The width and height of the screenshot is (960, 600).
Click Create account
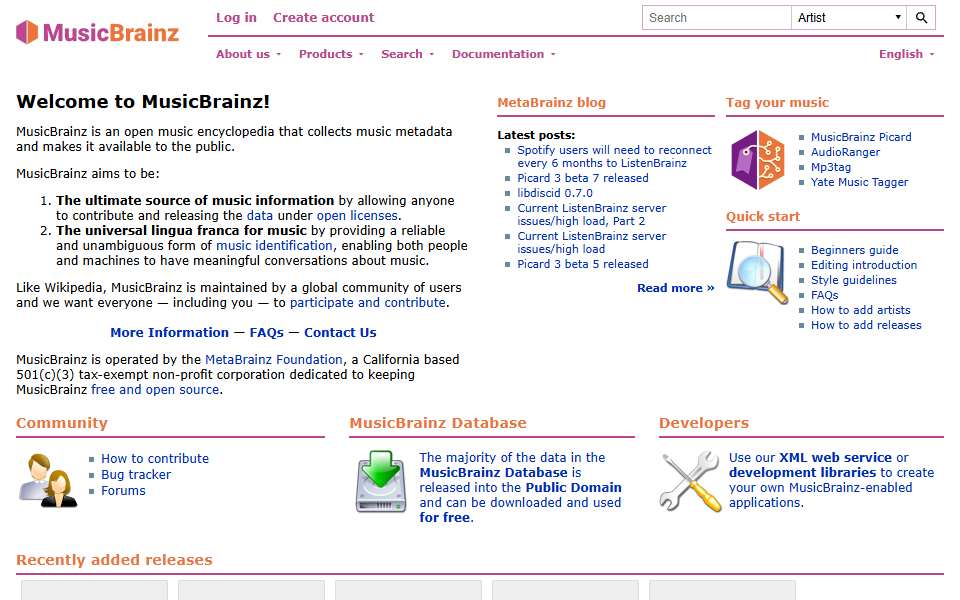coord(323,18)
